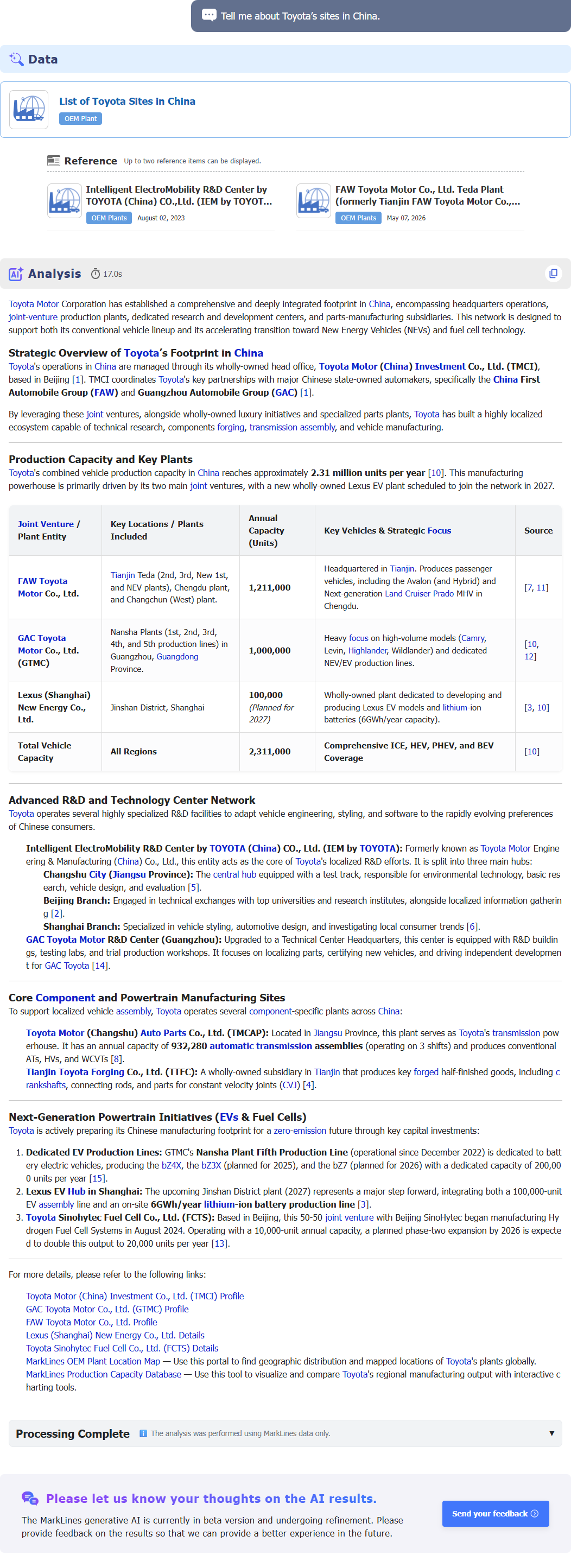The height and width of the screenshot is (1568, 571).
Task: Click Tianjin link in Key Locations cell
Action: point(122,575)
